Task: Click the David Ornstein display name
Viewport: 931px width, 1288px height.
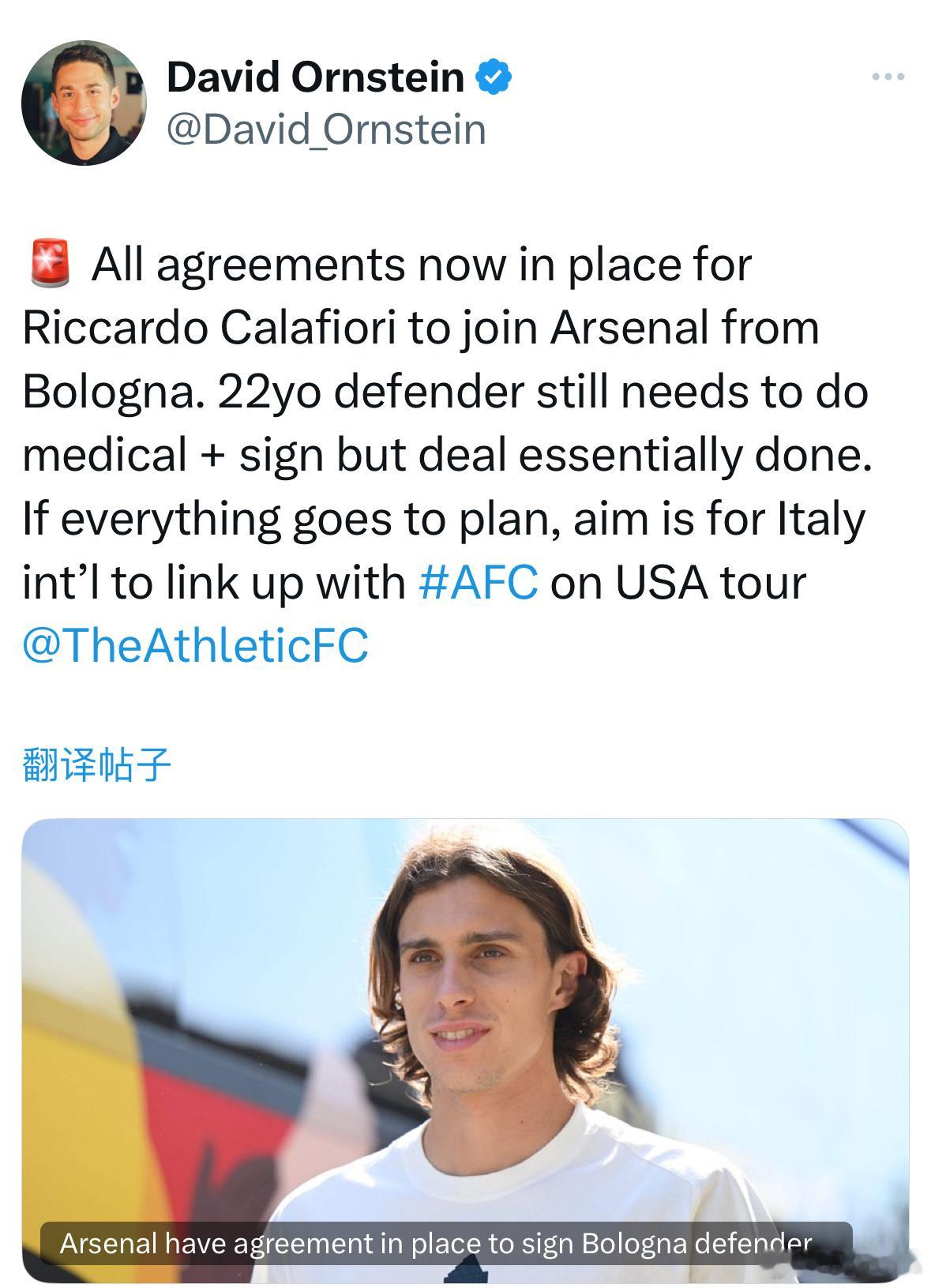Action: pyautogui.click(x=315, y=77)
